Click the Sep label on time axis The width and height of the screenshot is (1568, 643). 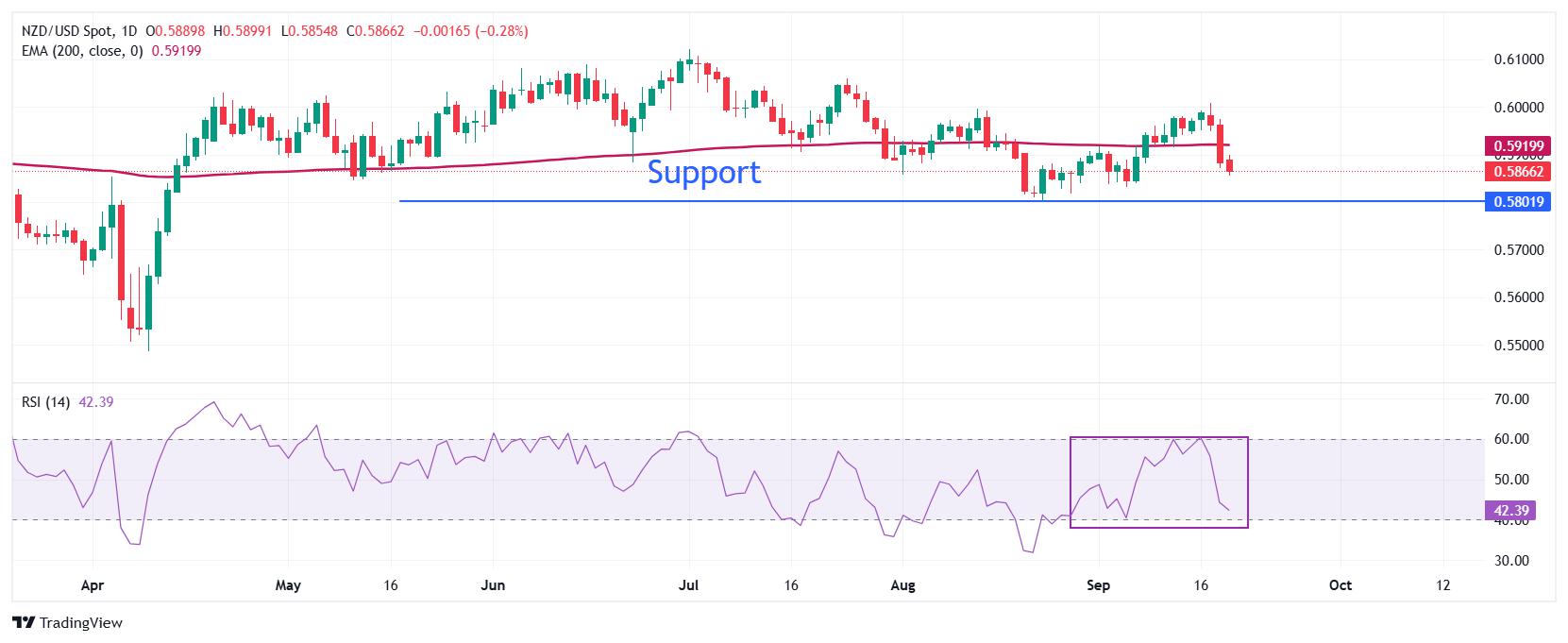pos(1097,585)
